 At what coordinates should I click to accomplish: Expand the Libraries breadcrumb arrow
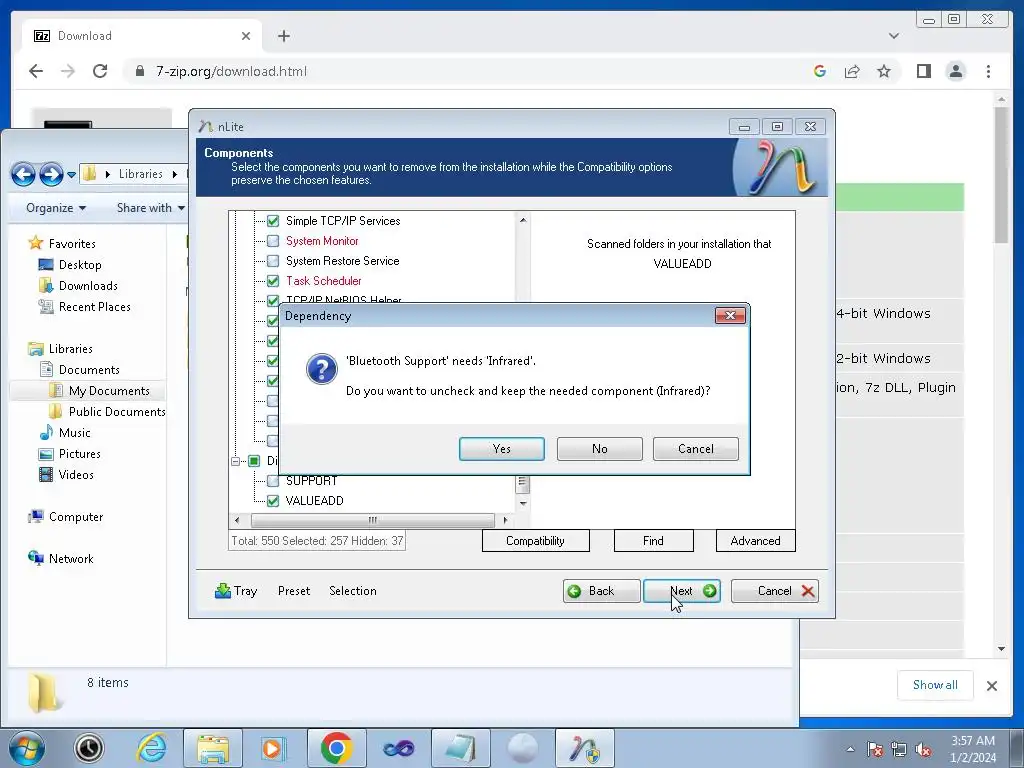[175, 174]
